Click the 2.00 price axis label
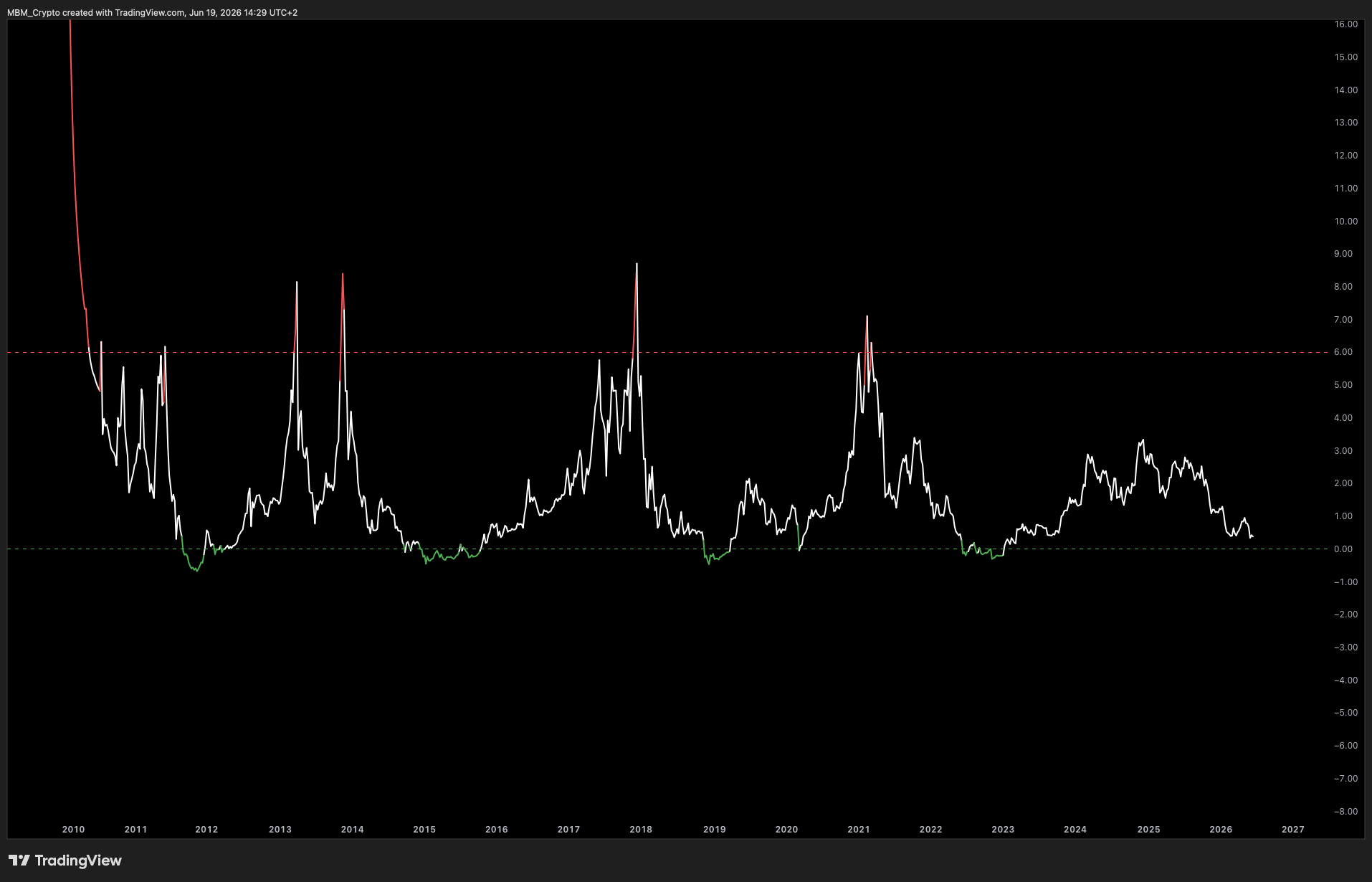This screenshot has width=1372, height=882. click(x=1343, y=483)
